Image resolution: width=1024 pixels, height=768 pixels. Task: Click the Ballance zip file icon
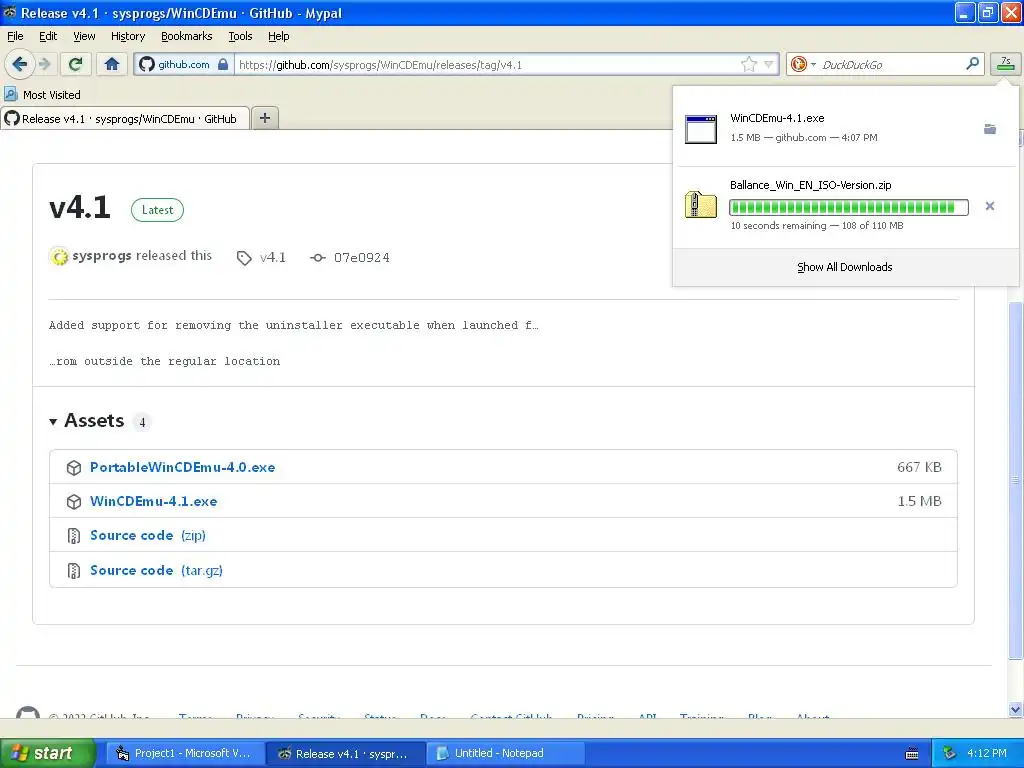[x=701, y=205]
